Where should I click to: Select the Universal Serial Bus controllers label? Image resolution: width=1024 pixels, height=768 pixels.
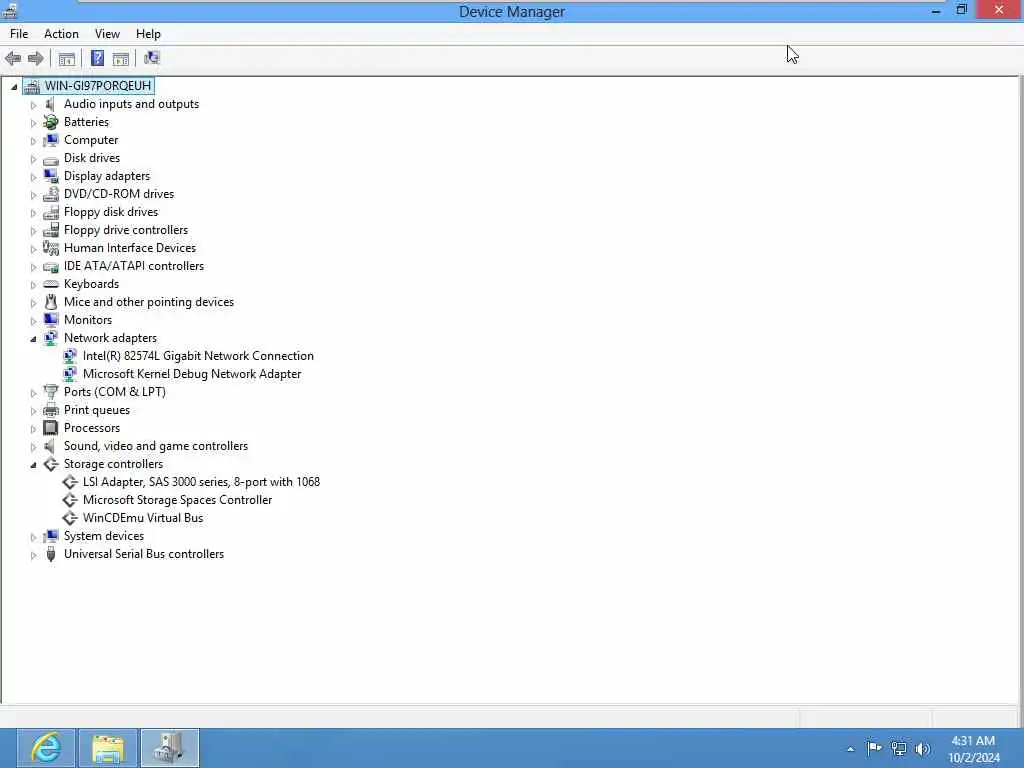(144, 554)
